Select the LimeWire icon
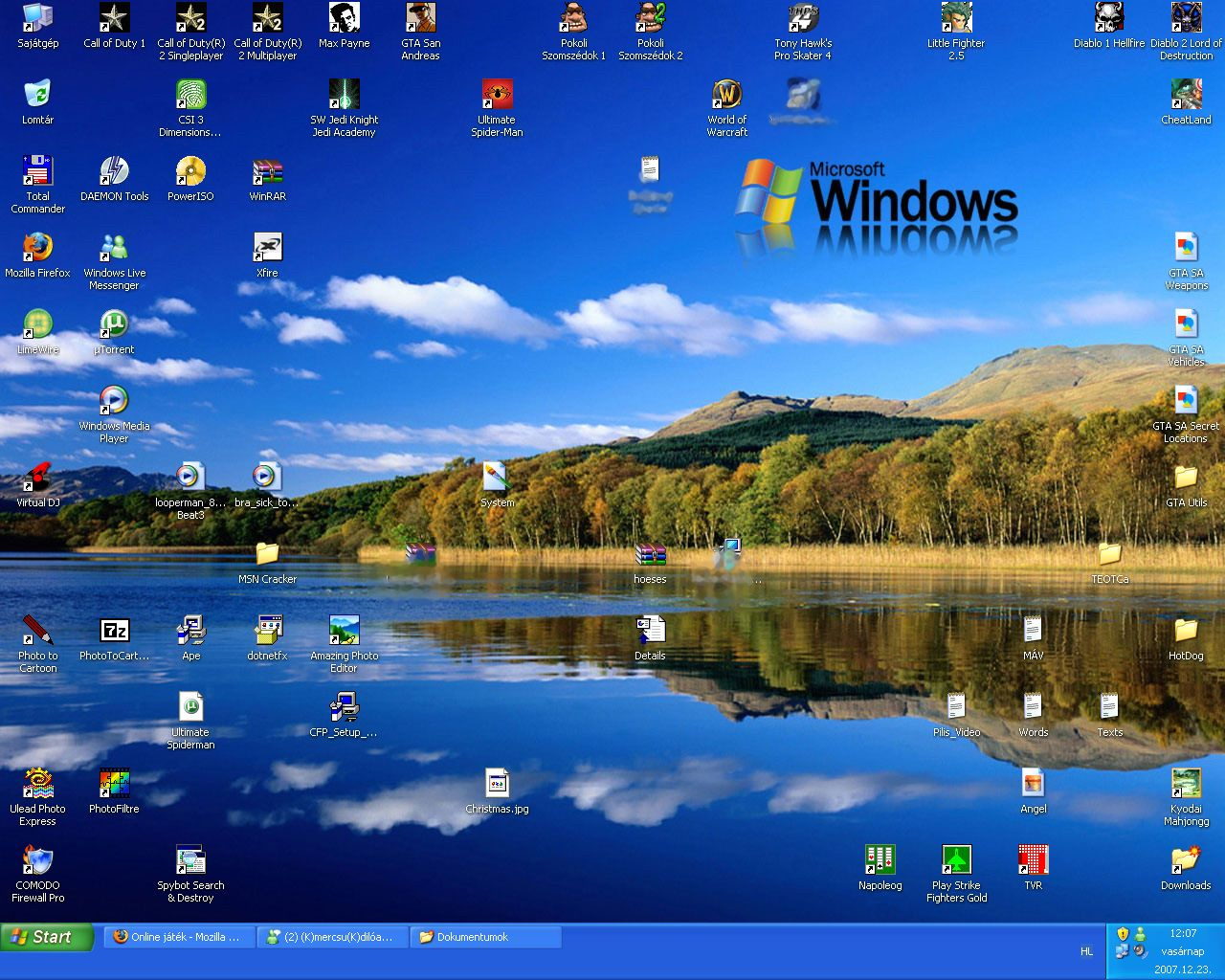1225x980 pixels. point(37,333)
